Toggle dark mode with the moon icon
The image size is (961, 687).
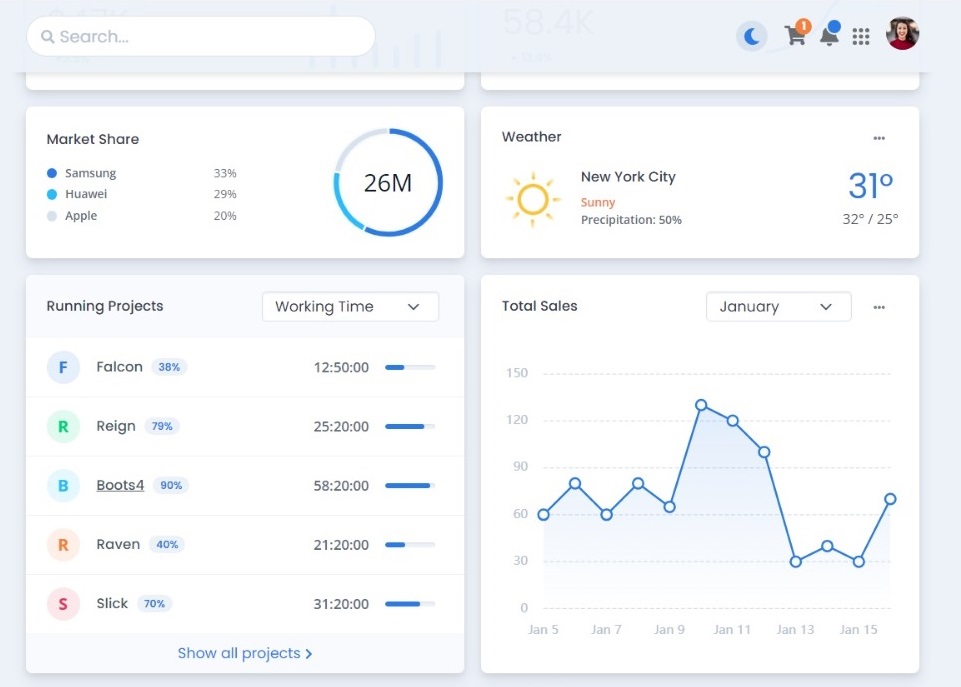pos(751,36)
